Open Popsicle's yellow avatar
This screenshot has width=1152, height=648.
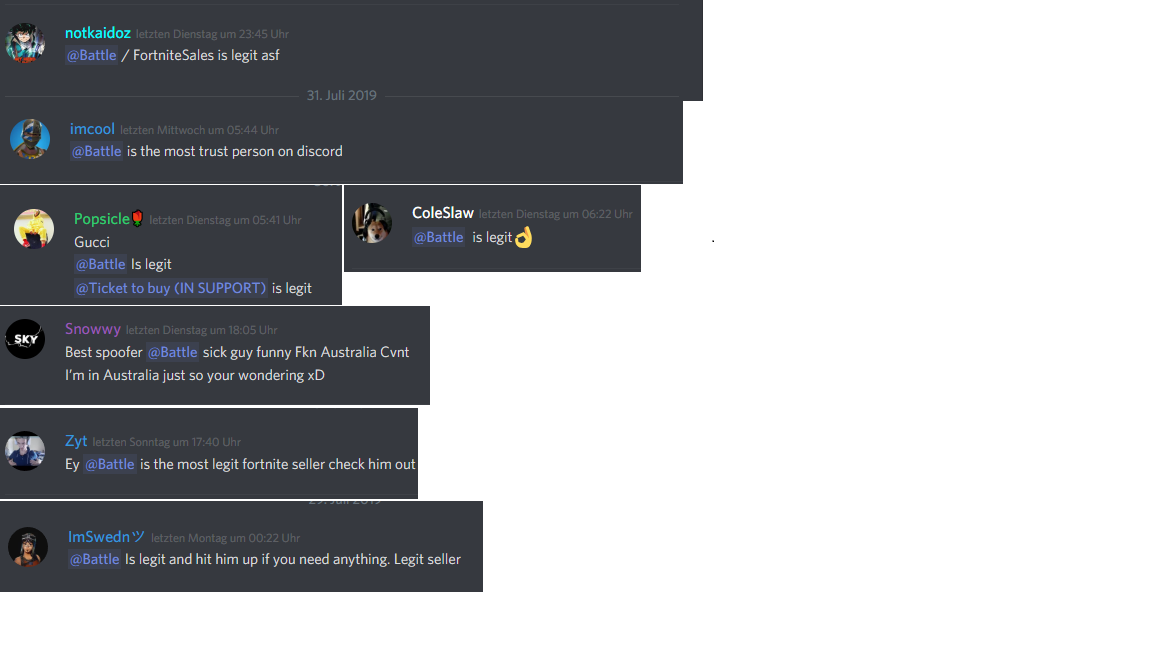[34, 228]
